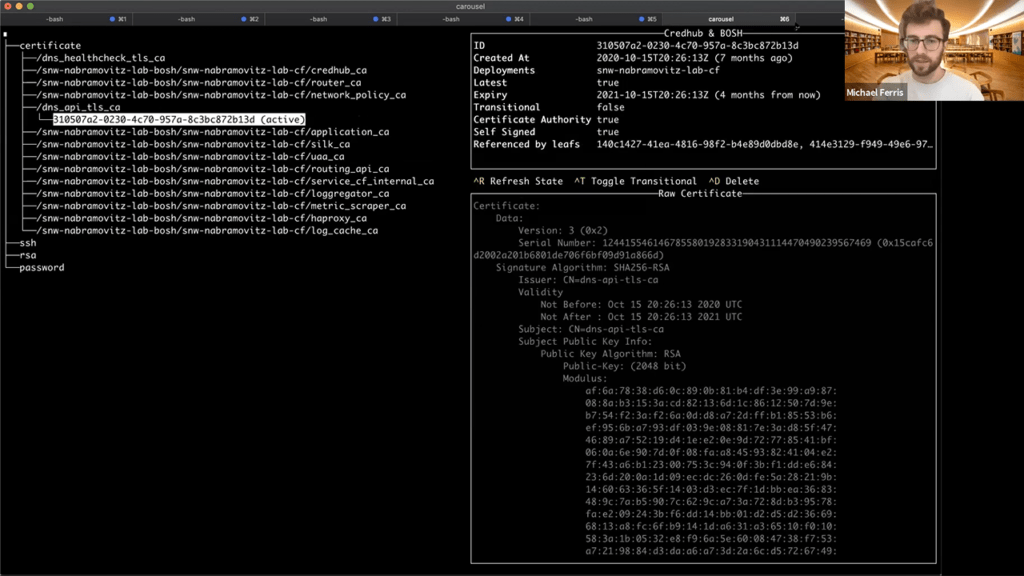This screenshot has width=1024, height=576.
Task: Click the Michael Ferris webcam video thumbnail
Action: point(935,50)
